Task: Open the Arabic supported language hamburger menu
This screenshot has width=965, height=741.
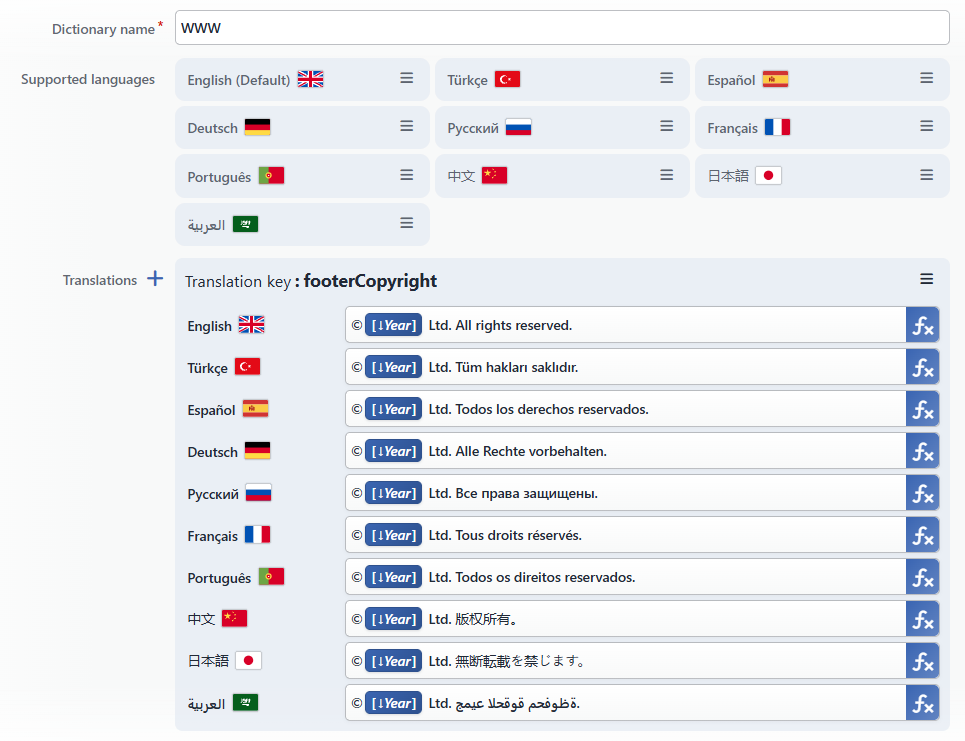Action: point(406,223)
